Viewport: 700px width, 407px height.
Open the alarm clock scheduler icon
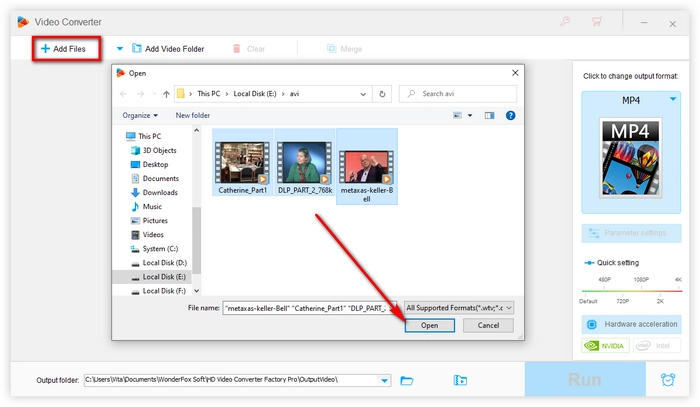(x=667, y=380)
